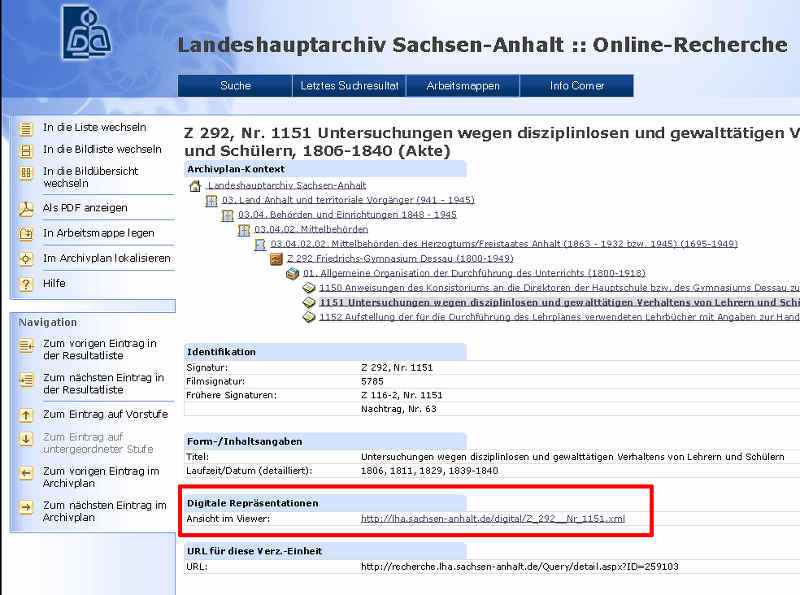
Task: Click the tree icon beside '03. Land Anhalt'
Action: (x=211, y=201)
